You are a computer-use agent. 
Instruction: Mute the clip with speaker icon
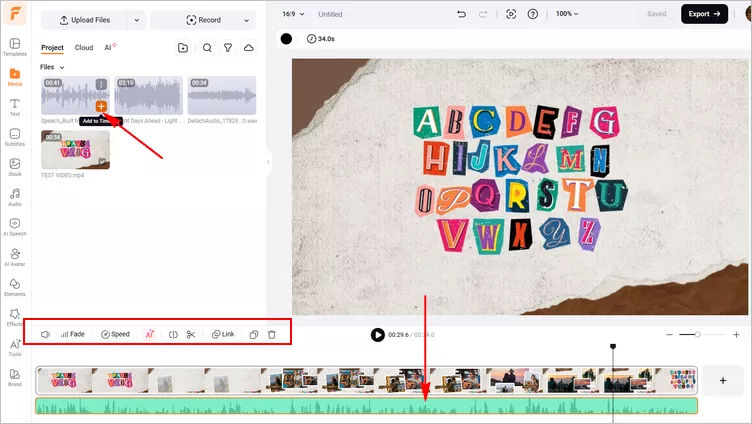pyautogui.click(x=46, y=334)
